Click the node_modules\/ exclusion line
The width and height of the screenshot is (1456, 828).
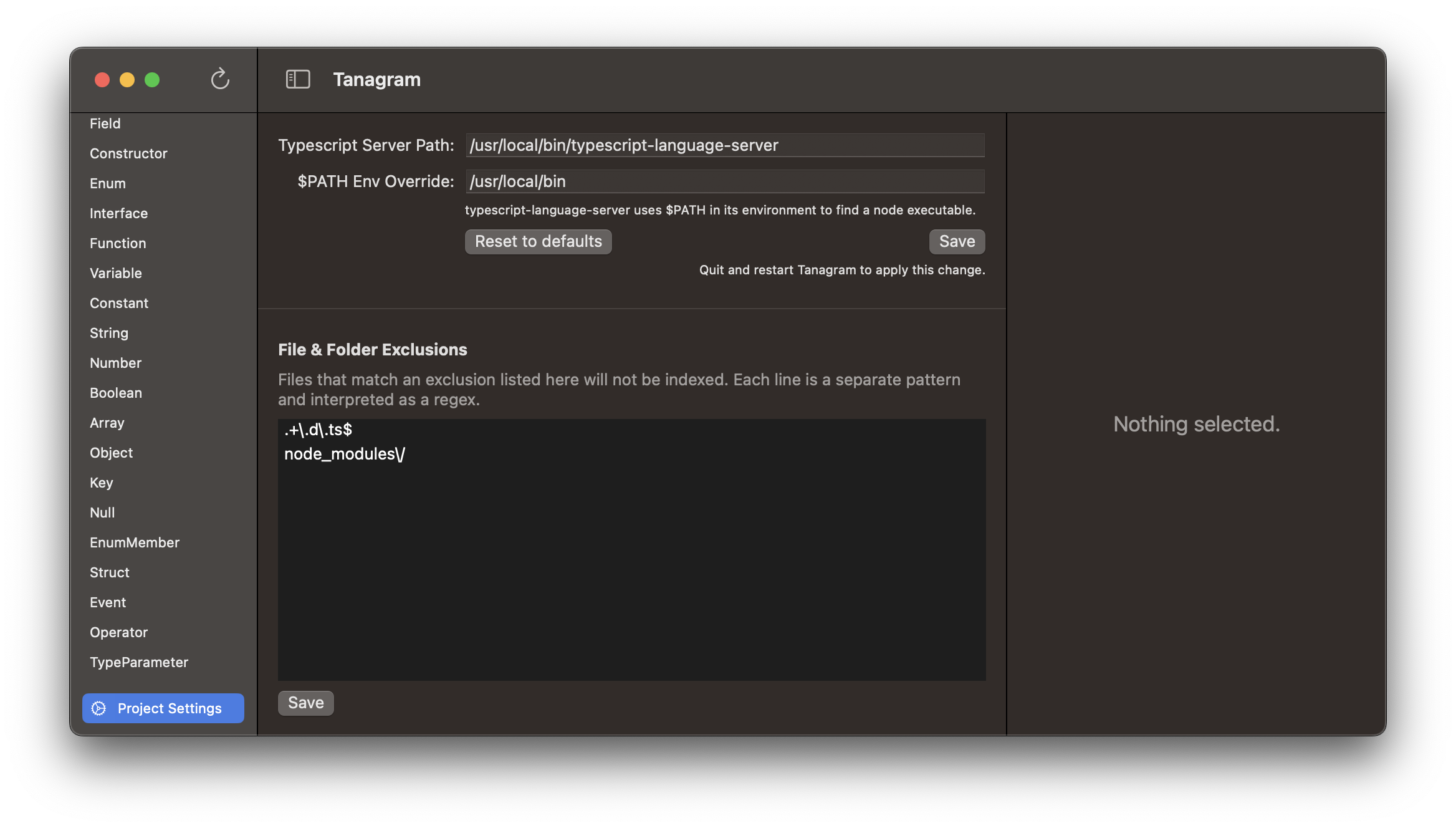point(345,454)
